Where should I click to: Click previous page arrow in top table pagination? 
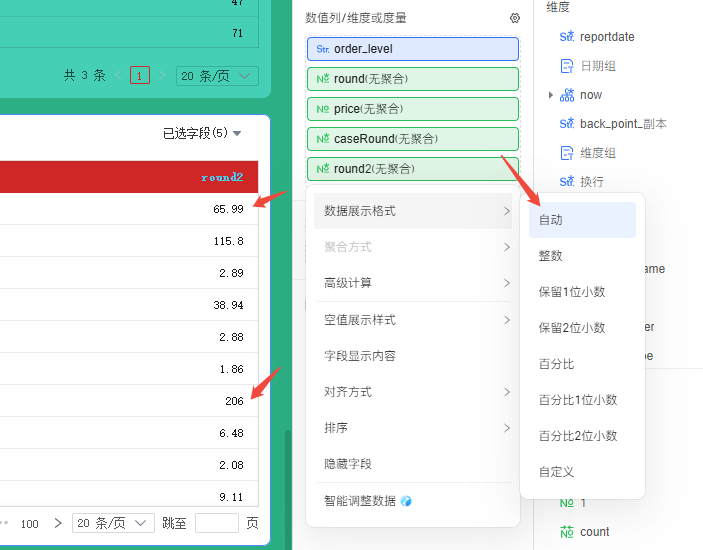click(x=118, y=76)
